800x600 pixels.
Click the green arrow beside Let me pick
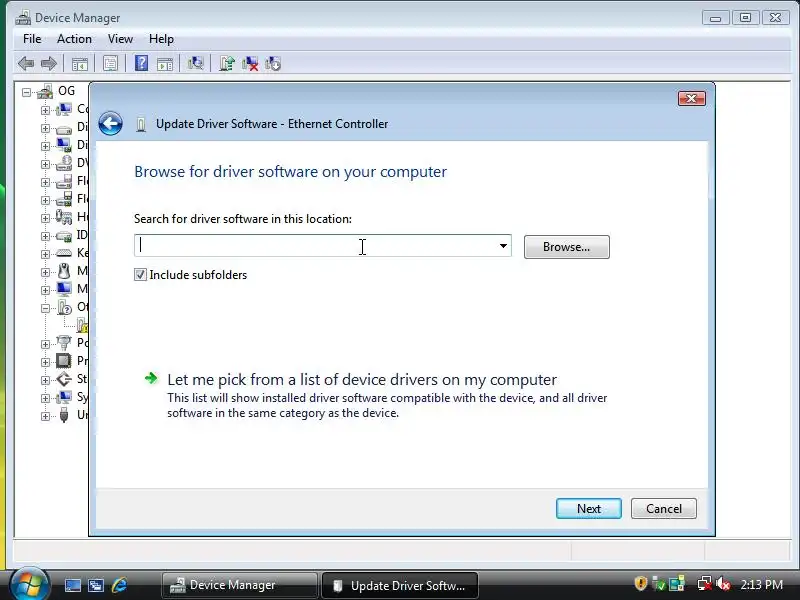(151, 378)
